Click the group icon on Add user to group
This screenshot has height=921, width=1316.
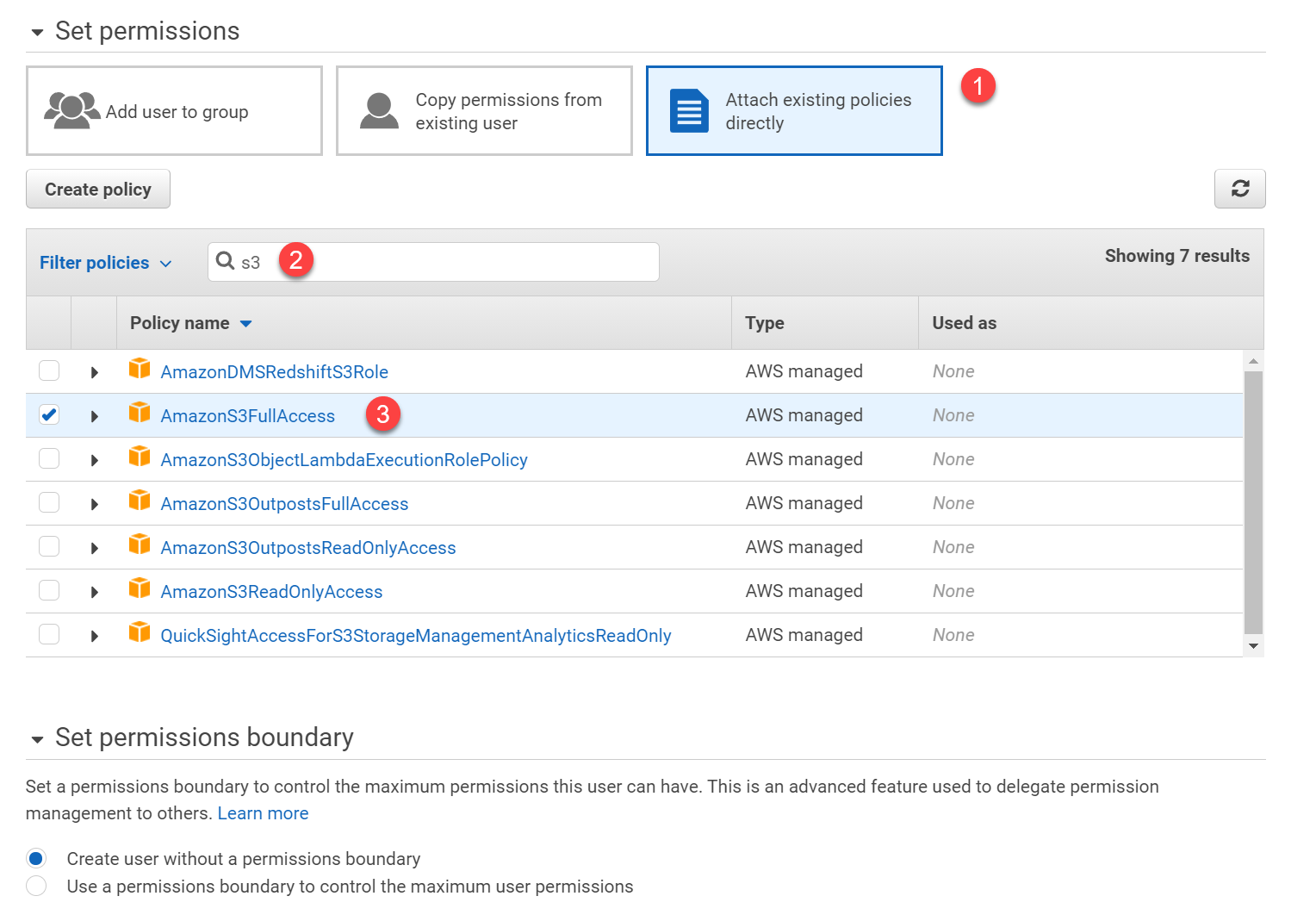(72, 111)
